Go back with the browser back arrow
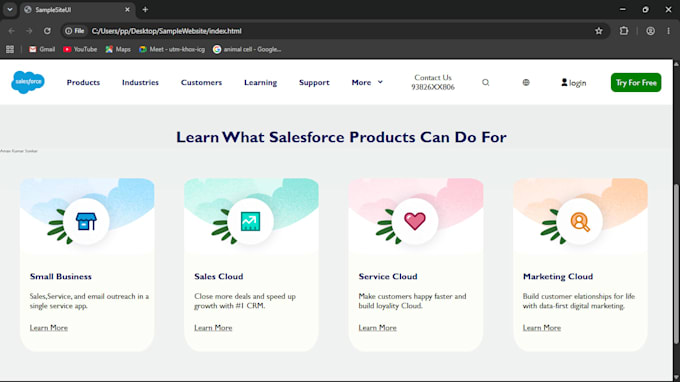 [12, 31]
